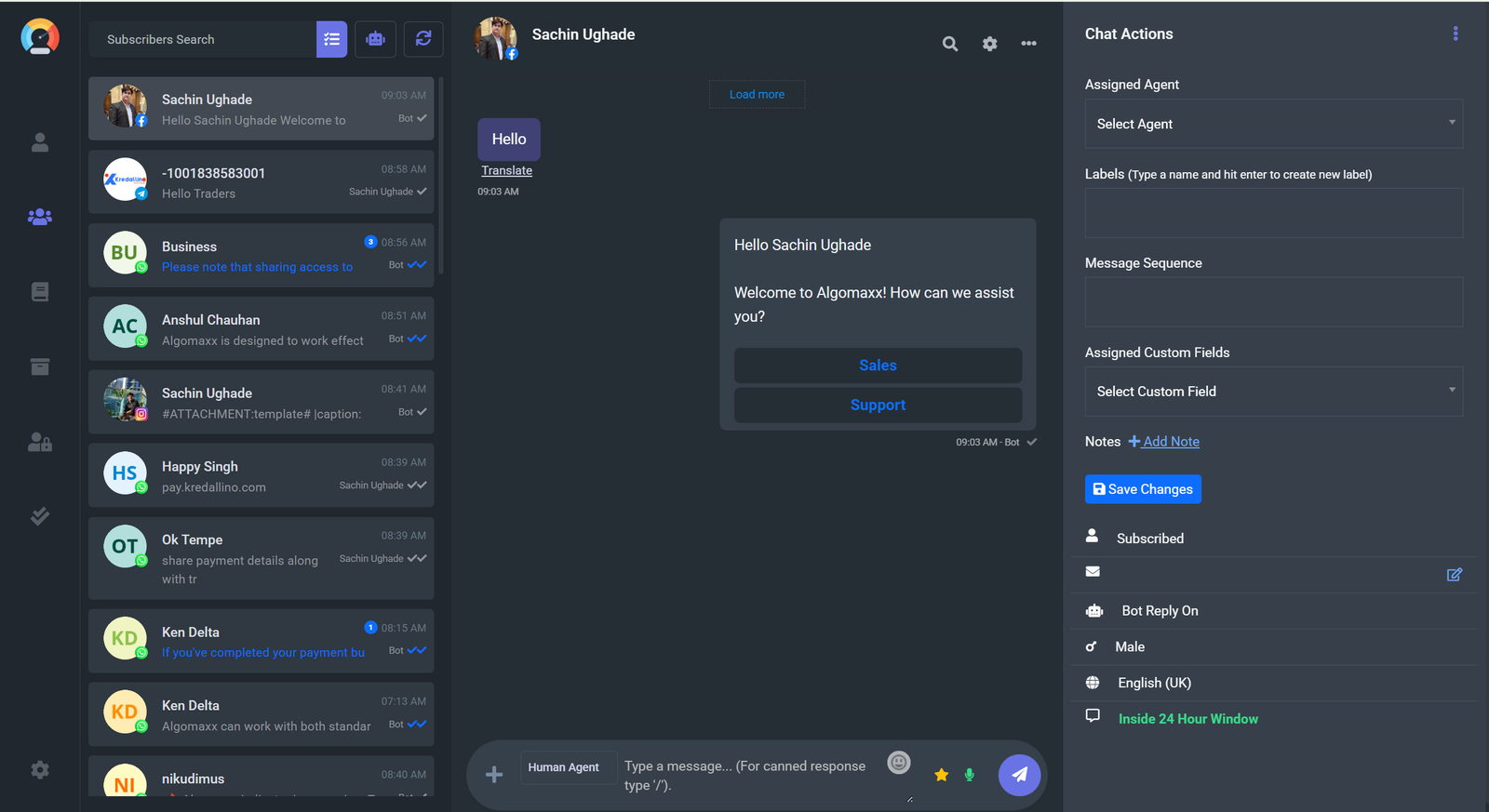Expand the Select Agent dropdown

(x=1274, y=124)
